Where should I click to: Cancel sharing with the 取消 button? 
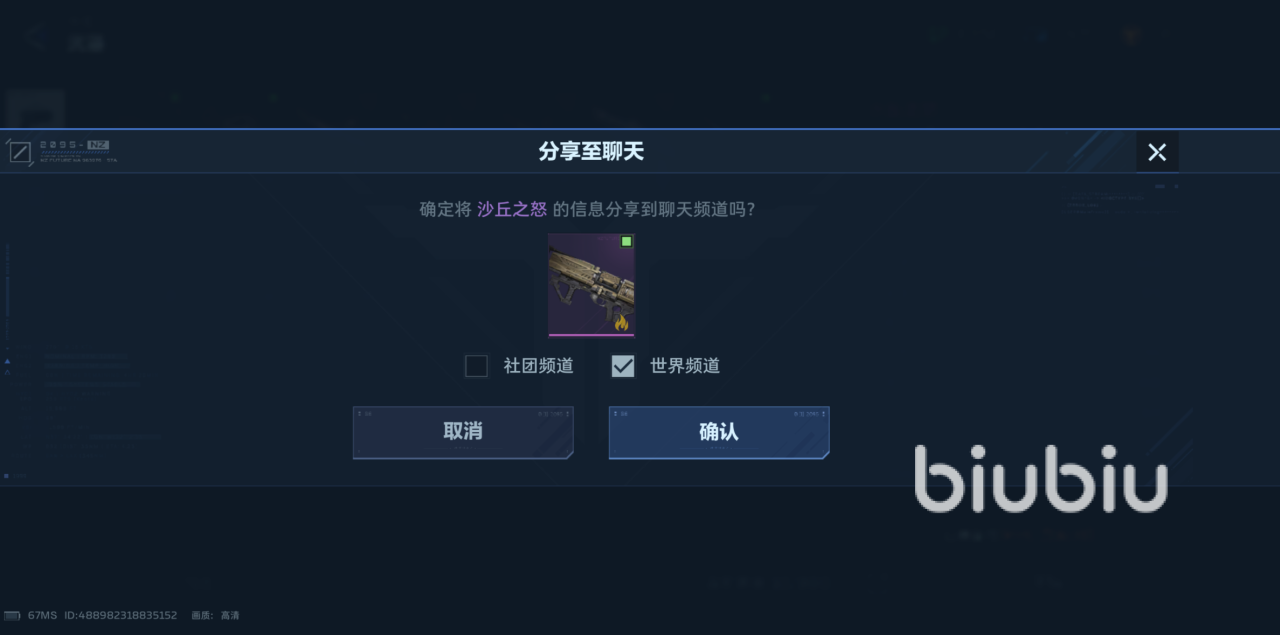(463, 432)
